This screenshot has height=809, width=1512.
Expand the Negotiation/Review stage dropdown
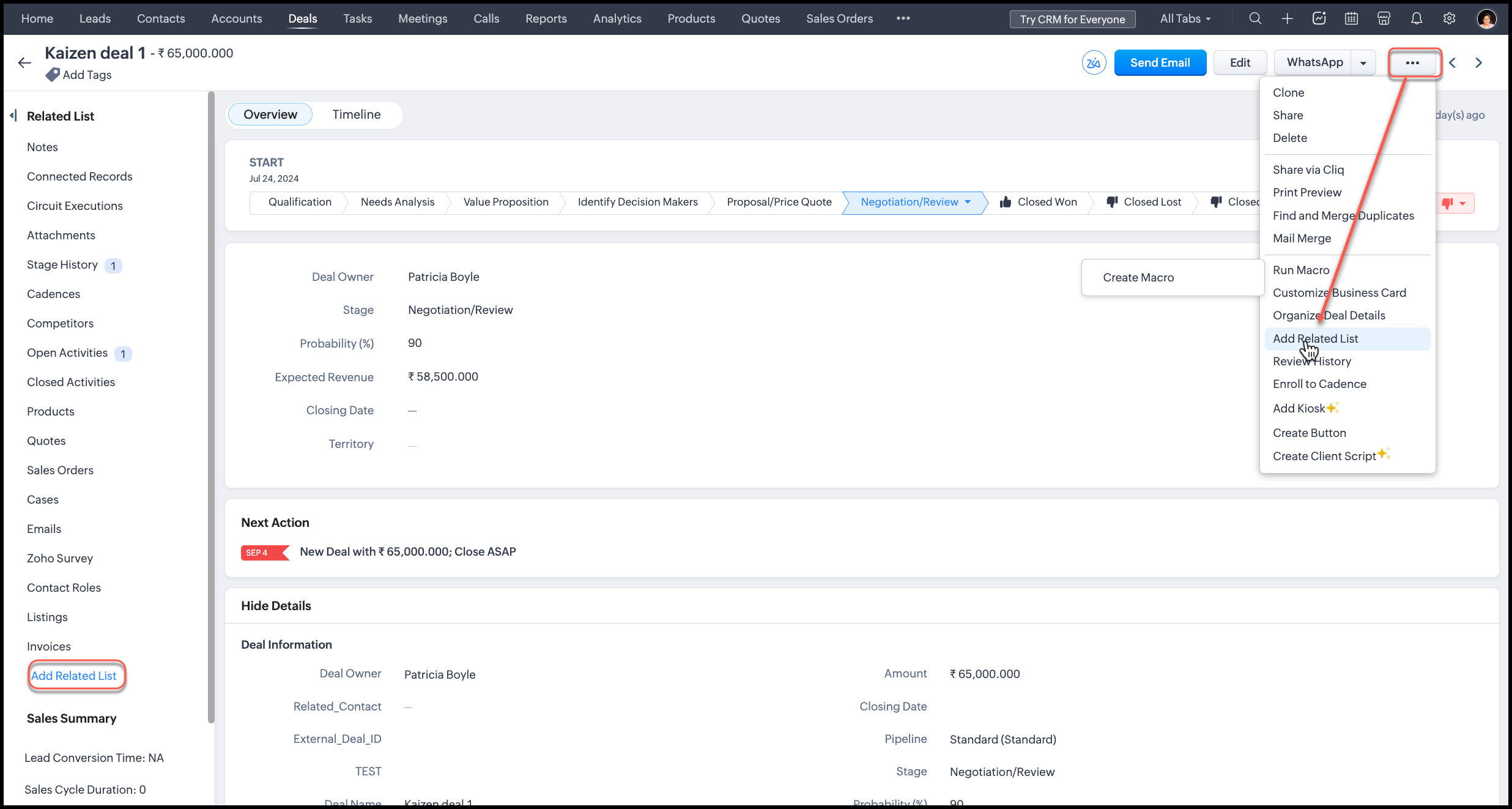tap(968, 202)
